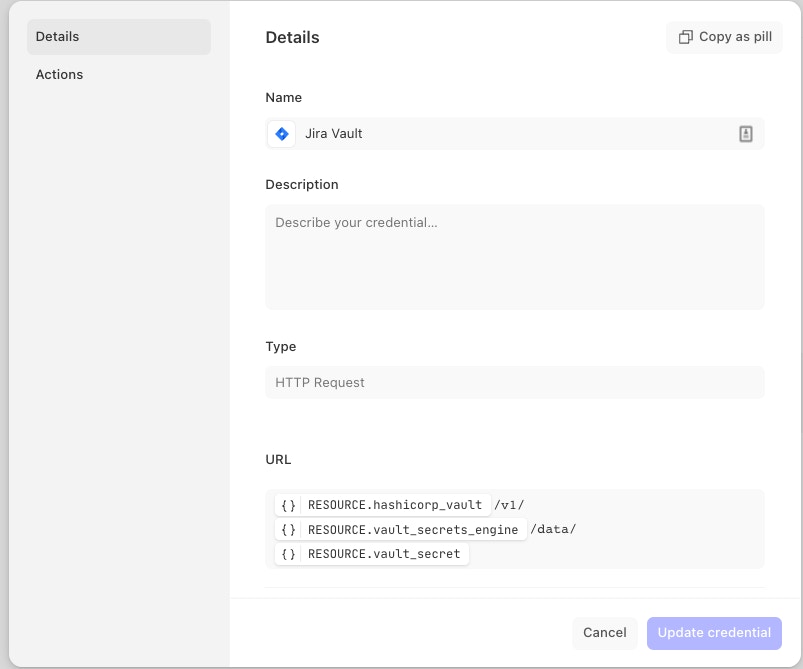Open the Details section in the sidebar
This screenshot has width=803, height=669.
(118, 37)
